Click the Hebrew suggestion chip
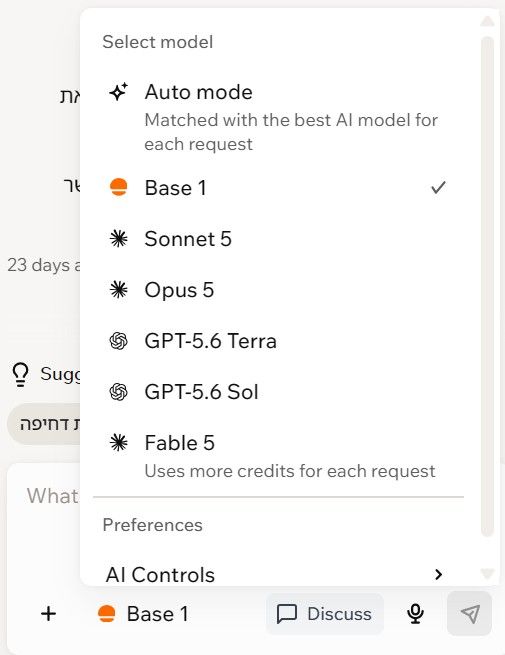This screenshot has height=655, width=505. tap(45, 424)
